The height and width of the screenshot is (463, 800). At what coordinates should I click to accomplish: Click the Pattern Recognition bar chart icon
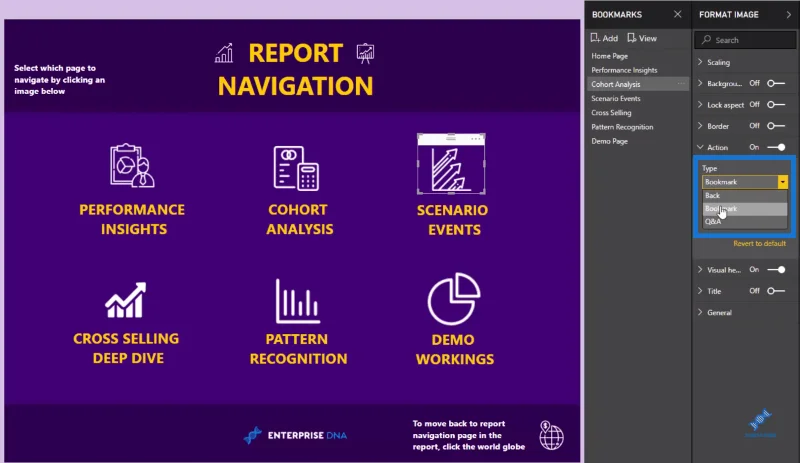(x=297, y=301)
